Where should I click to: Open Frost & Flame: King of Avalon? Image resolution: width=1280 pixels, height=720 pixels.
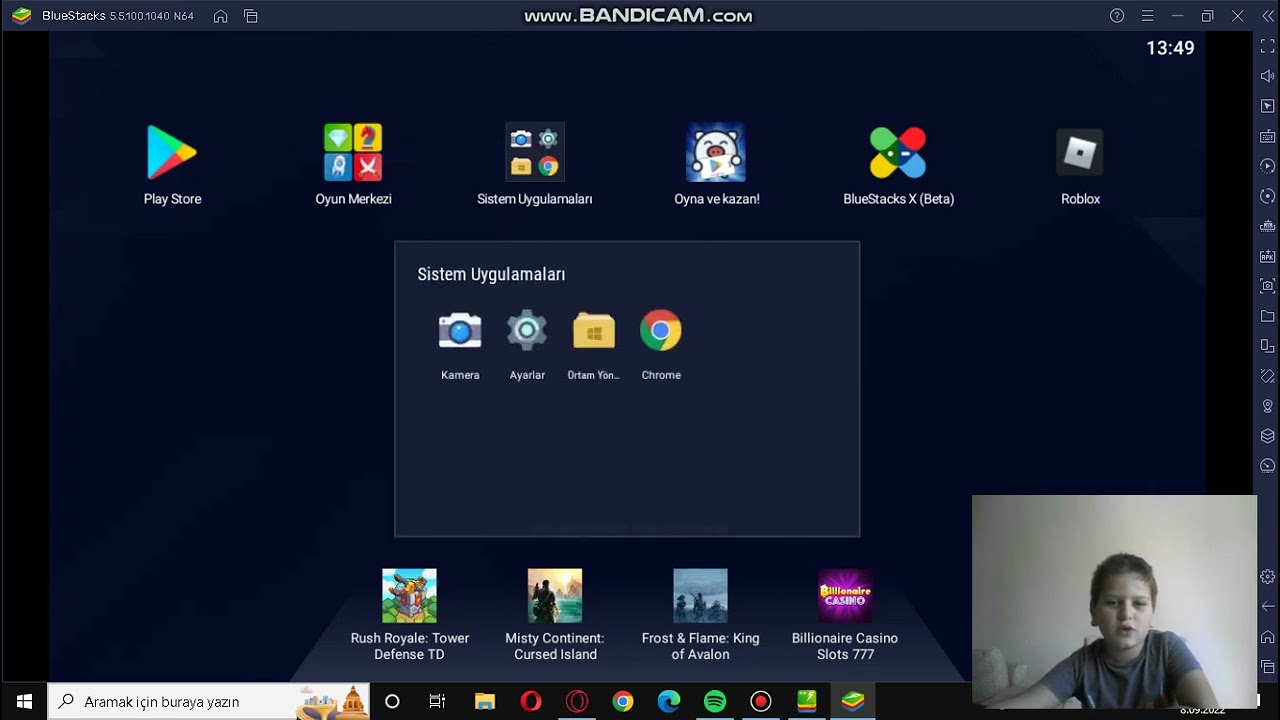pyautogui.click(x=700, y=595)
